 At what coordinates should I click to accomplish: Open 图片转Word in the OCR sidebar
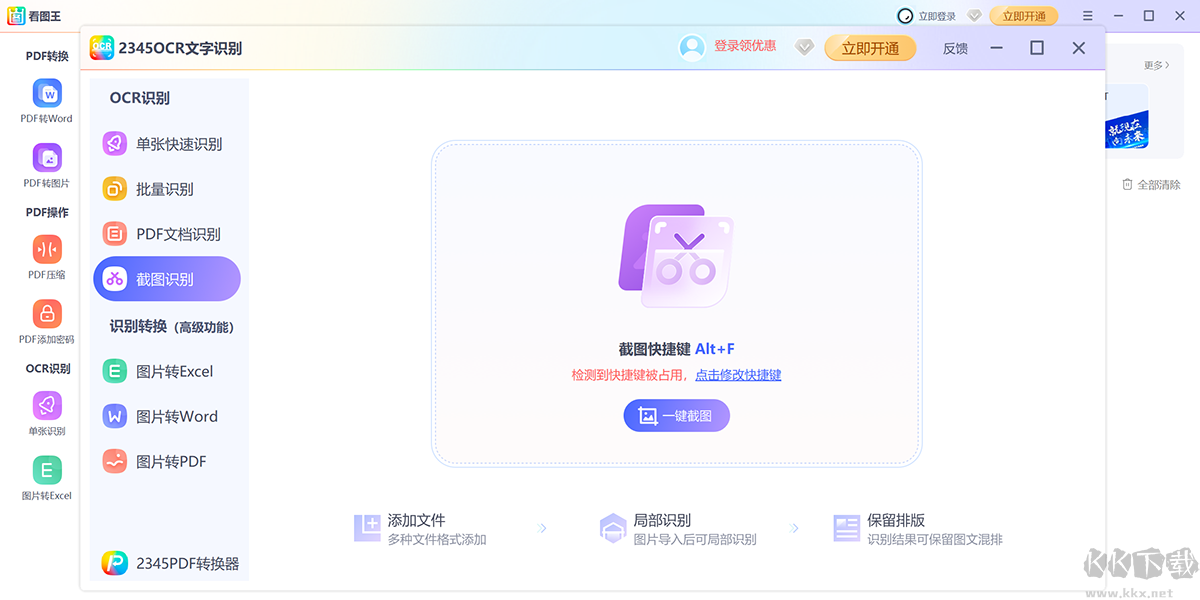tap(167, 416)
